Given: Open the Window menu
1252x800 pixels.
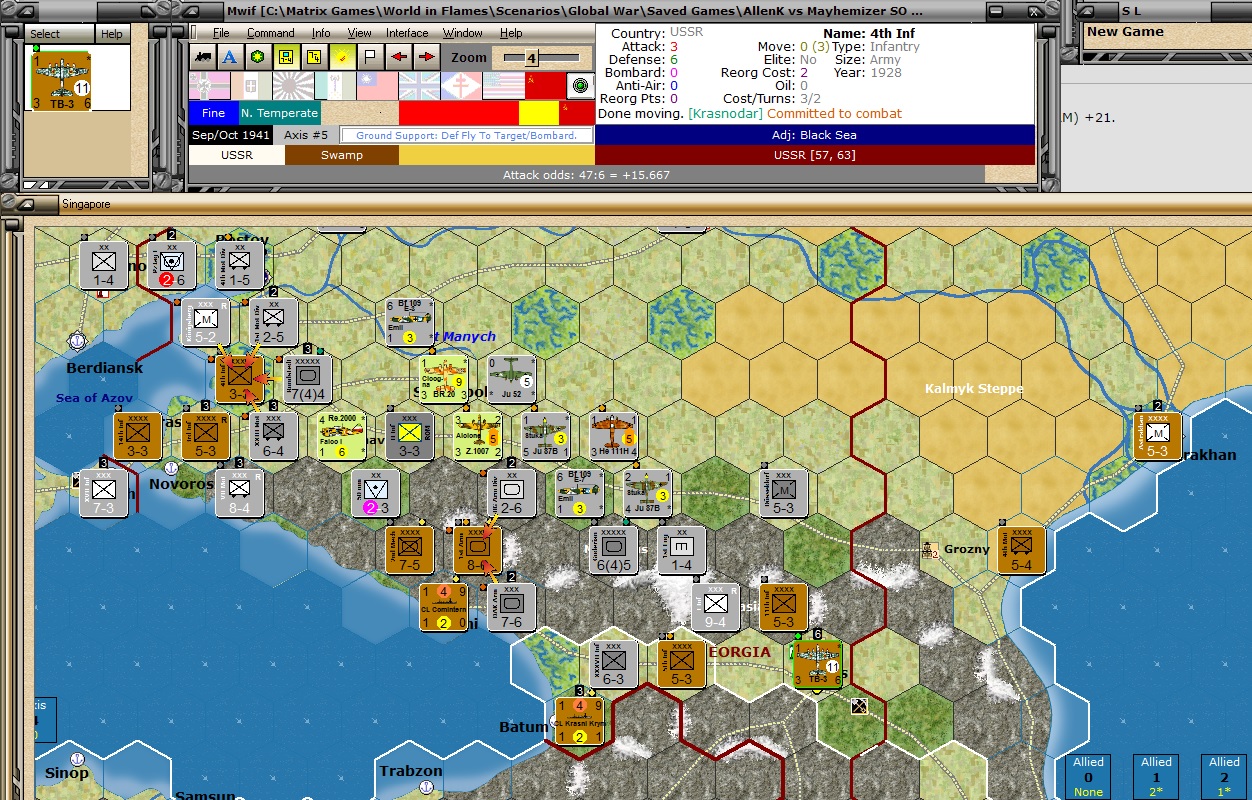Looking at the screenshot, I should (x=463, y=33).
